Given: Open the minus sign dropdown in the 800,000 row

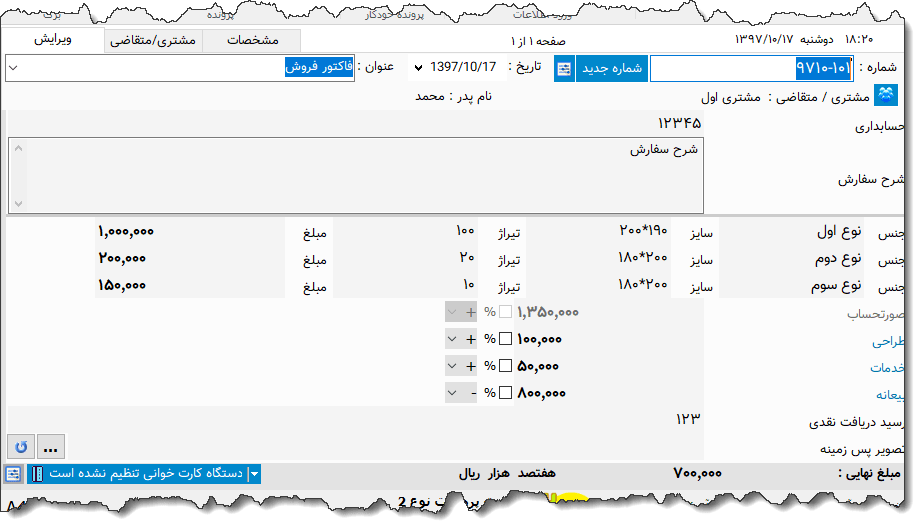Looking at the screenshot, I should tap(454, 393).
